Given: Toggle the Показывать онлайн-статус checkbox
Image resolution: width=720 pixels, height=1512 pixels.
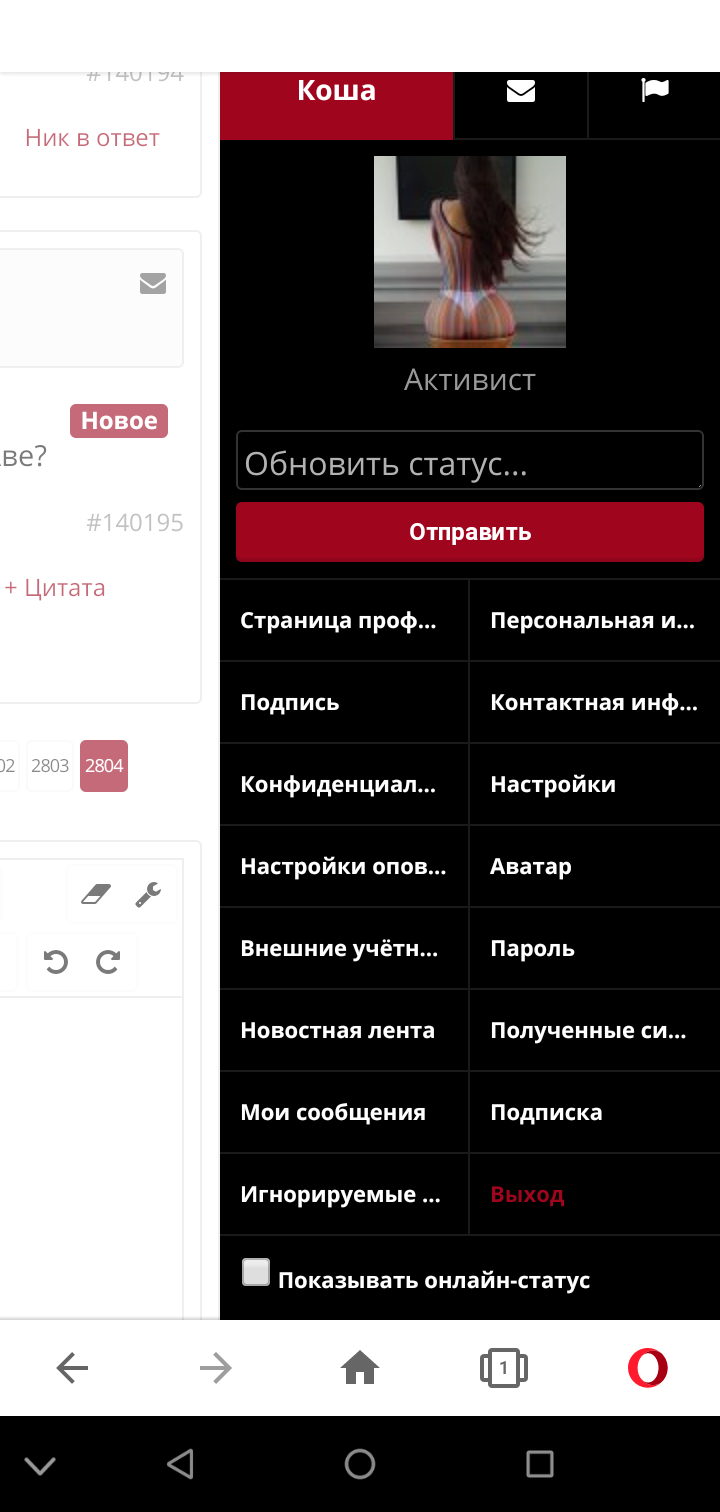Looking at the screenshot, I should 256,1272.
